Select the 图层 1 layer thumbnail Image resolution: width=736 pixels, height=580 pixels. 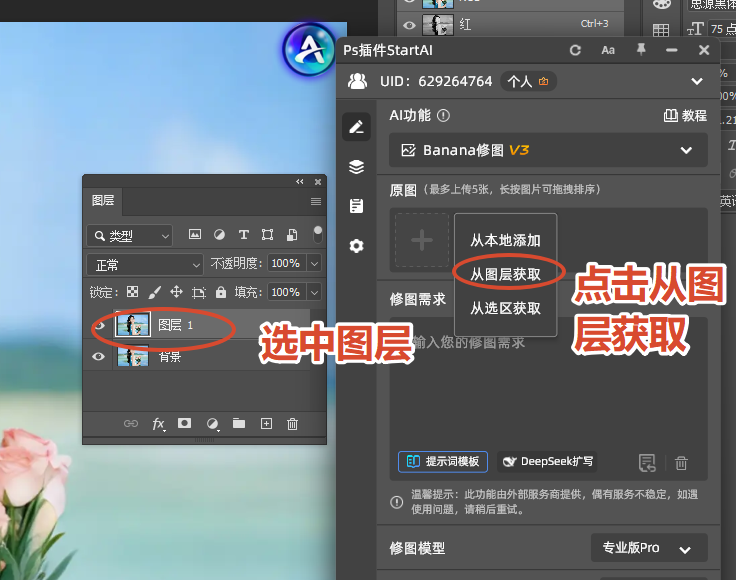(x=133, y=324)
